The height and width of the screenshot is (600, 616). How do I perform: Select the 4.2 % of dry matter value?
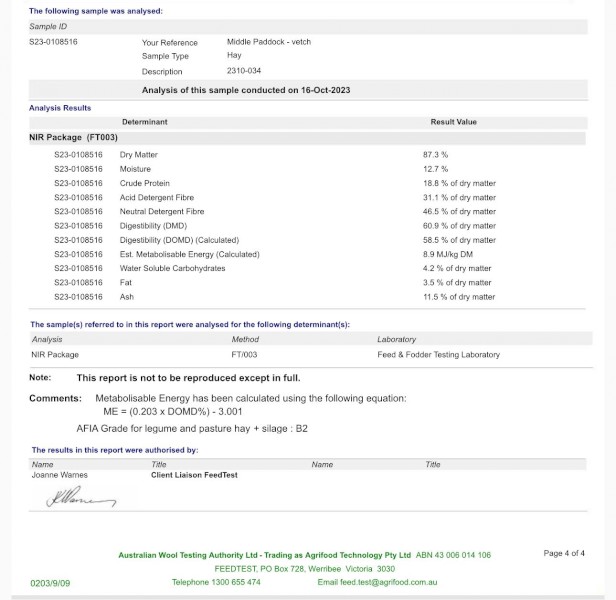point(457,268)
